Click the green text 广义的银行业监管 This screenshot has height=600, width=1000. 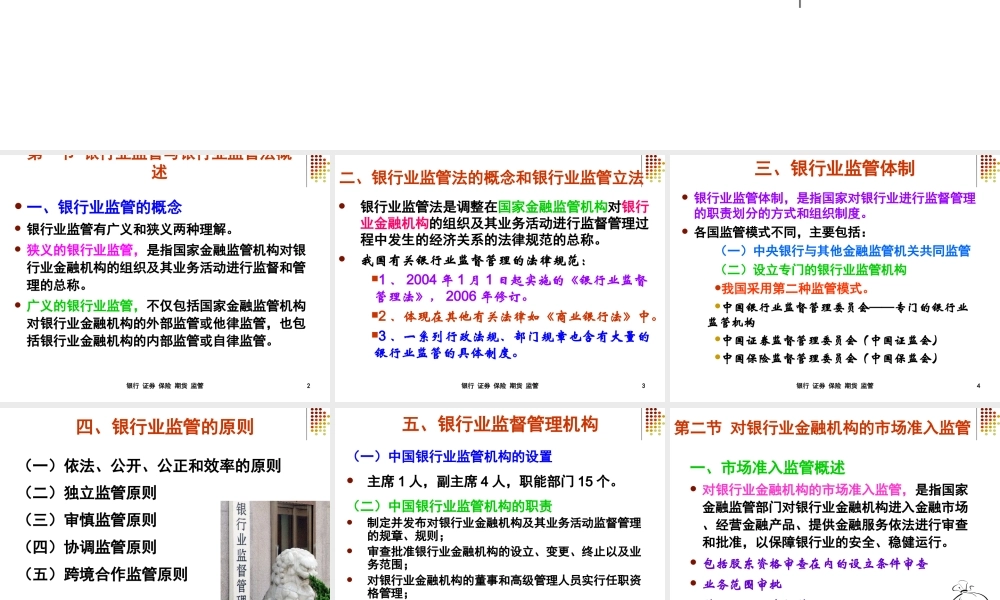[x=80, y=306]
